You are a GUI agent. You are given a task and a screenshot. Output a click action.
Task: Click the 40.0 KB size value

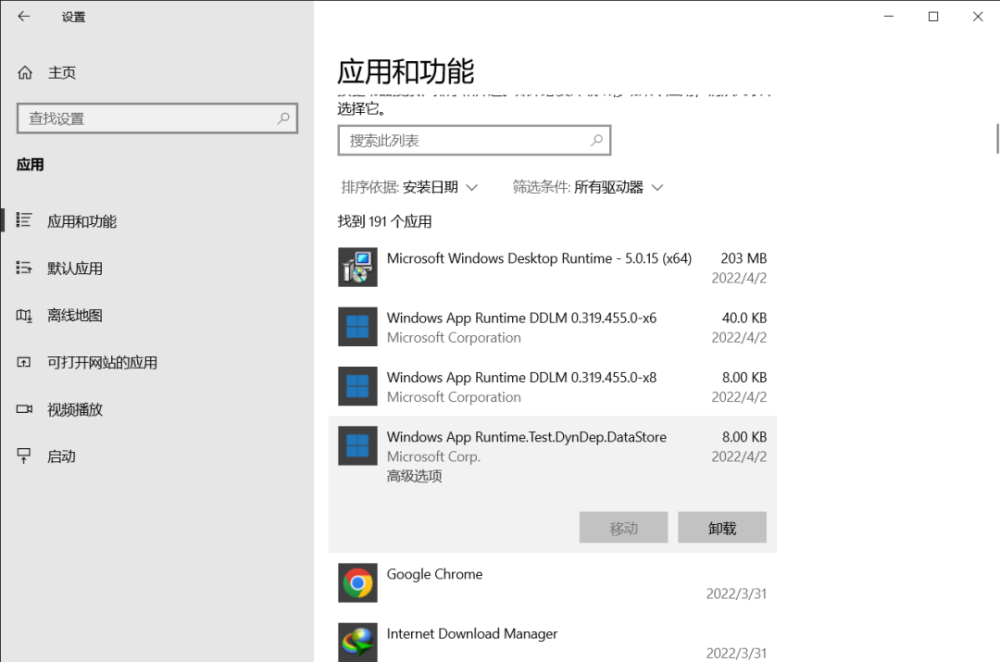[744, 318]
